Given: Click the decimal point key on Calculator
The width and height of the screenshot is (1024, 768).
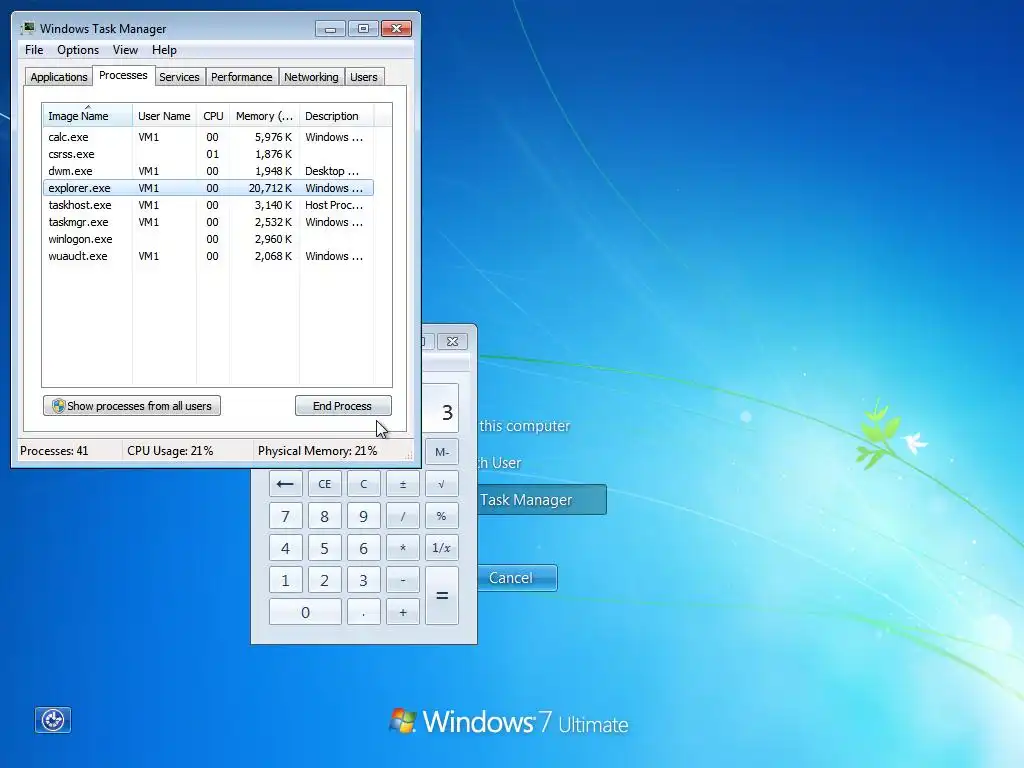Looking at the screenshot, I should tap(364, 612).
